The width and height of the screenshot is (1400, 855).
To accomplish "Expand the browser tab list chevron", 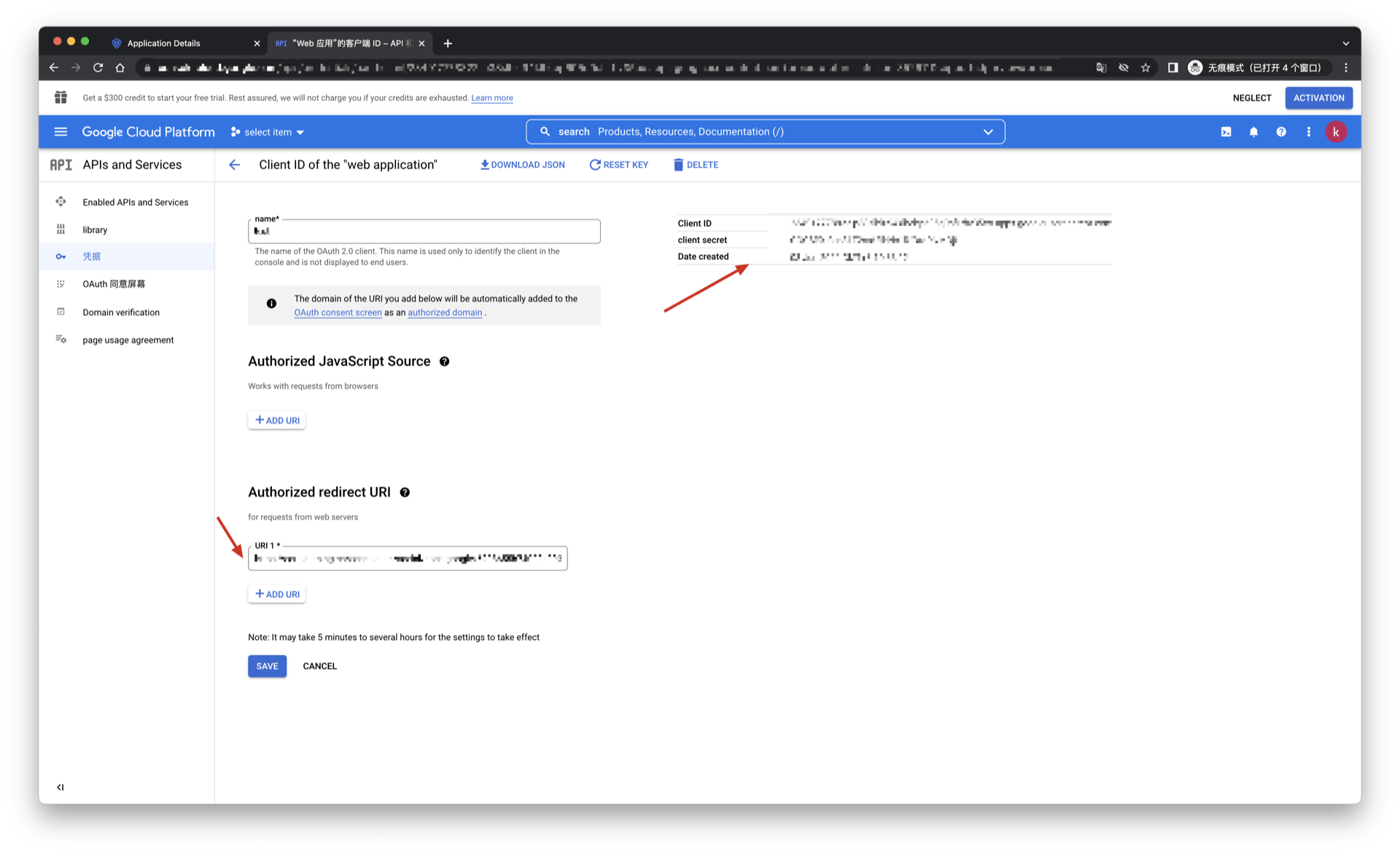I will click(x=1345, y=44).
